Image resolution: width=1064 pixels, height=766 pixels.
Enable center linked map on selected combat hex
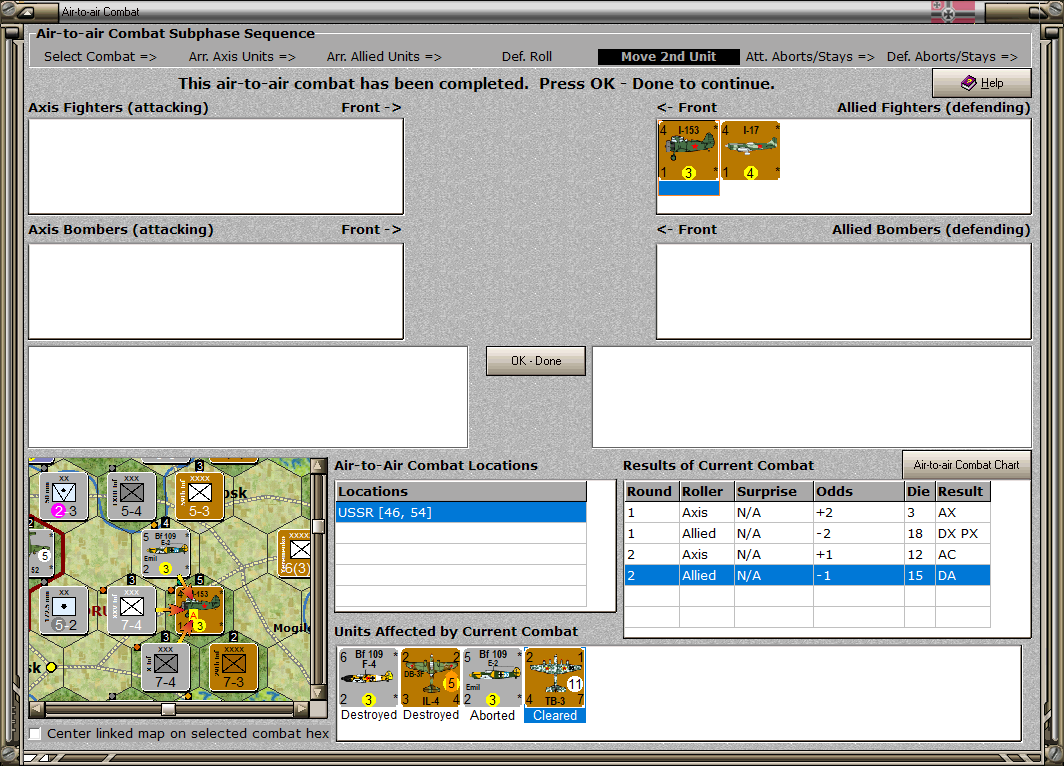[x=35, y=735]
